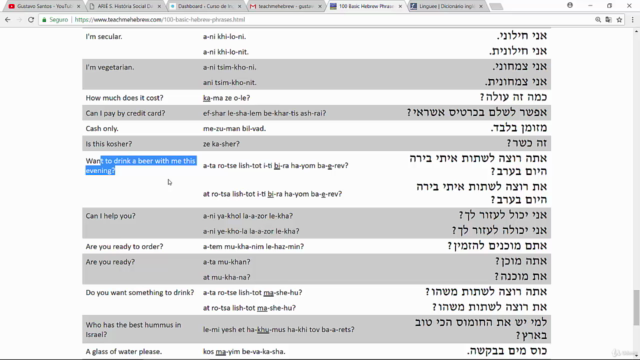640x360 pixels.
Task: Close the ARIE S. História Social tab
Action: point(159,7)
